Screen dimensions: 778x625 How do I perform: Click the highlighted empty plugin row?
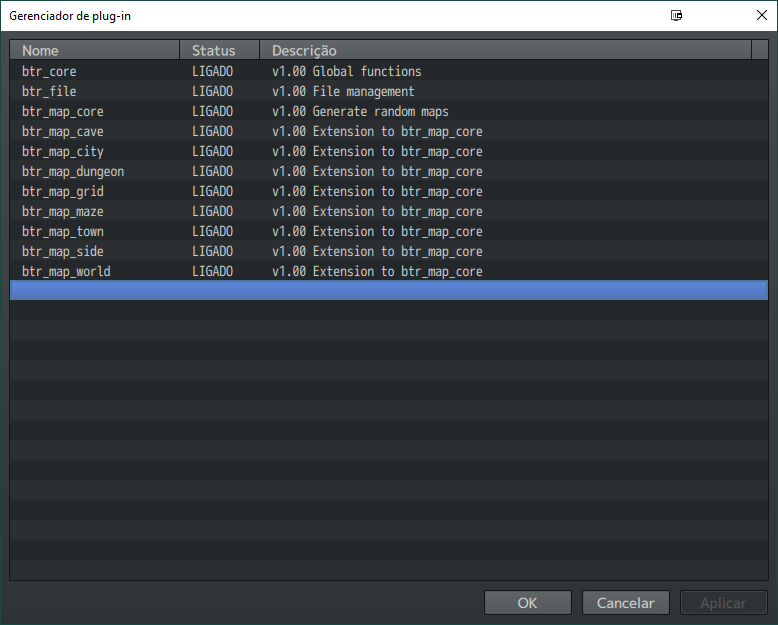(389, 290)
